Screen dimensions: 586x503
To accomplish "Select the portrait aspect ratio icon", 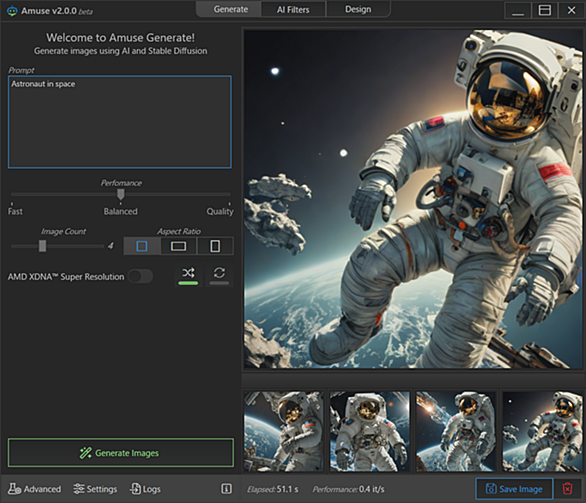I will [215, 246].
